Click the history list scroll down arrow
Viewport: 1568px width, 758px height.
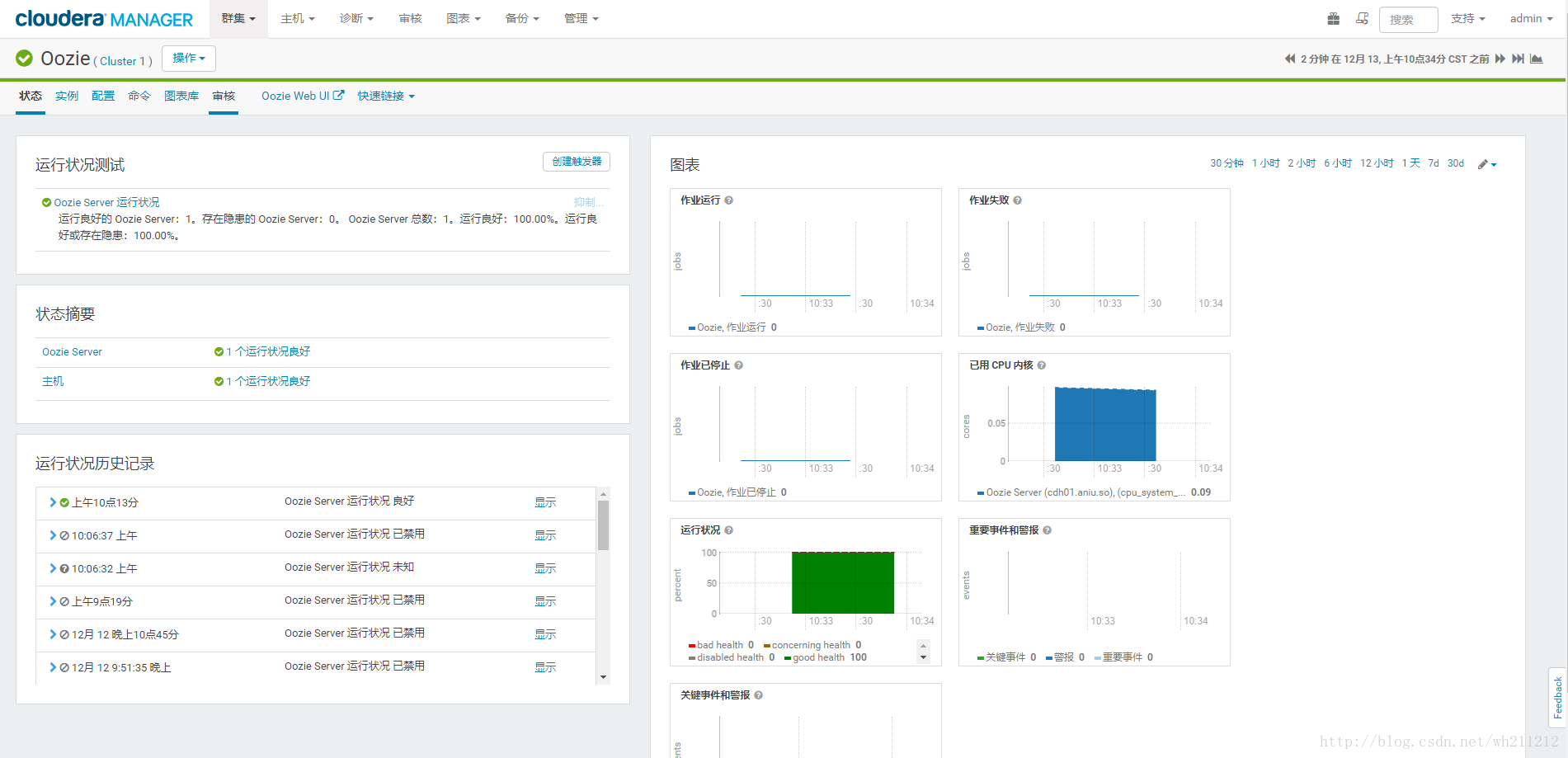point(604,677)
